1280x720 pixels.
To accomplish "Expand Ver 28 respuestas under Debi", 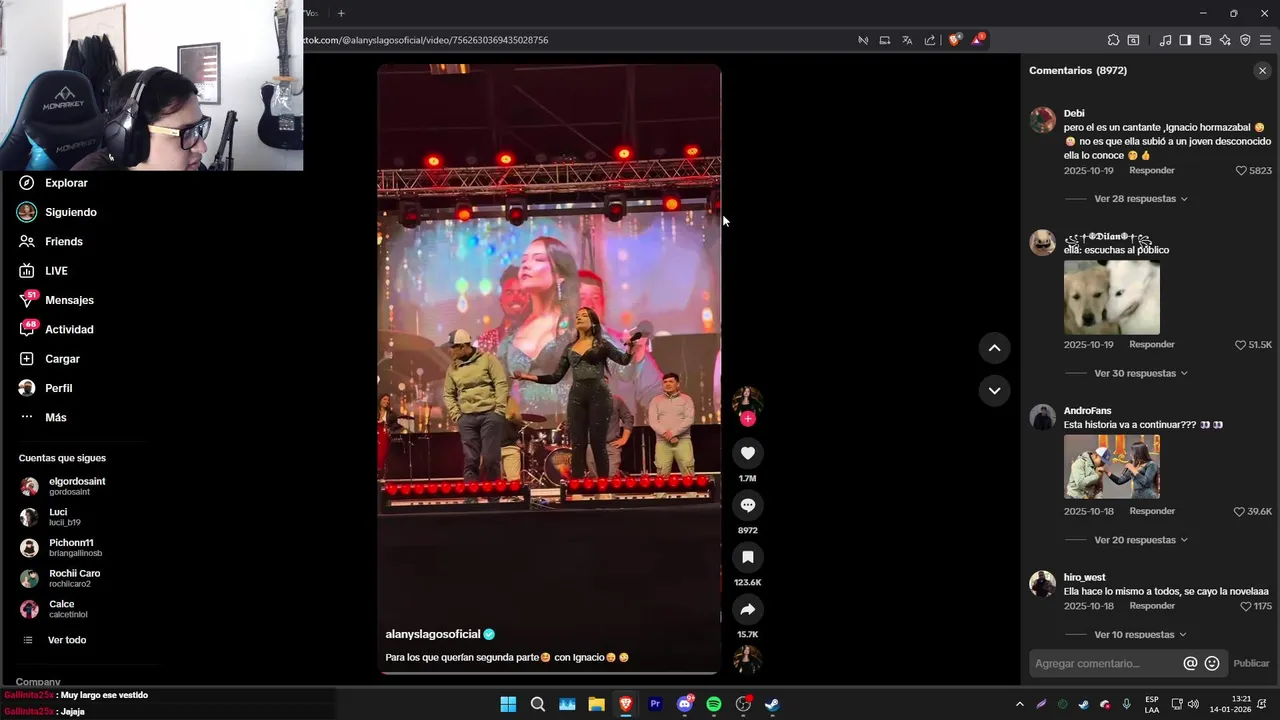I will point(1140,199).
